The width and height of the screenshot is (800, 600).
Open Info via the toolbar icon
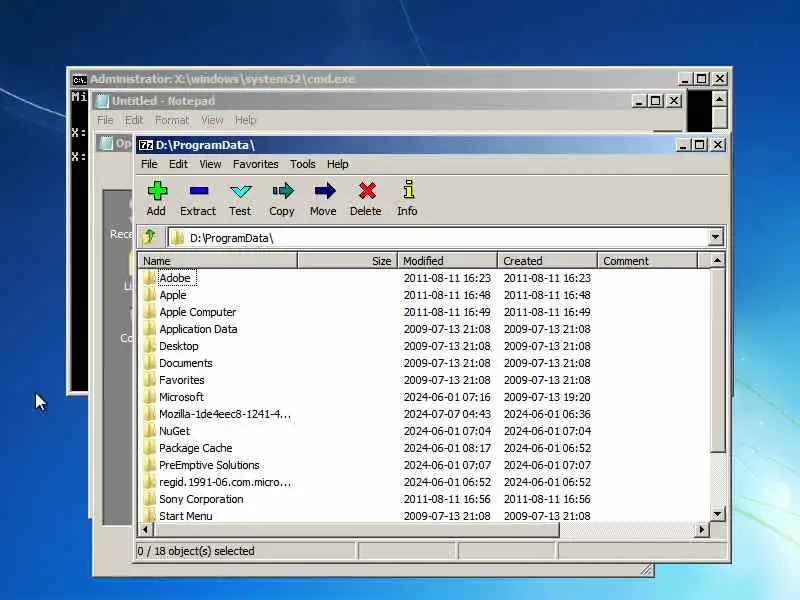point(408,189)
